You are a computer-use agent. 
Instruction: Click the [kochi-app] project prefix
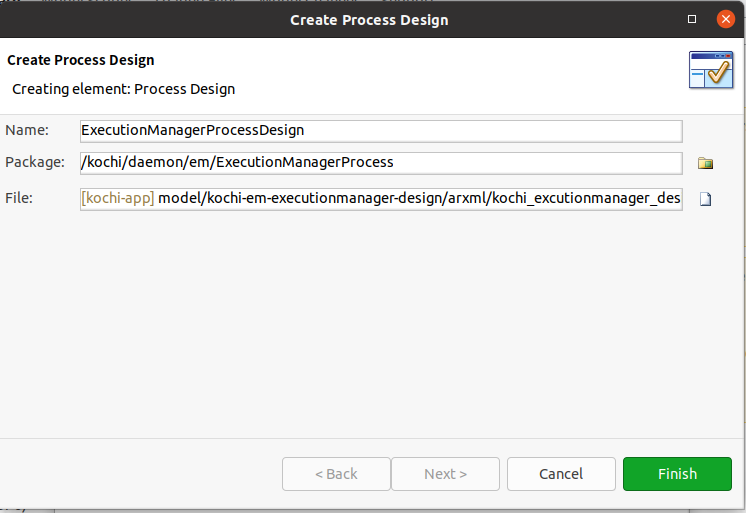118,198
